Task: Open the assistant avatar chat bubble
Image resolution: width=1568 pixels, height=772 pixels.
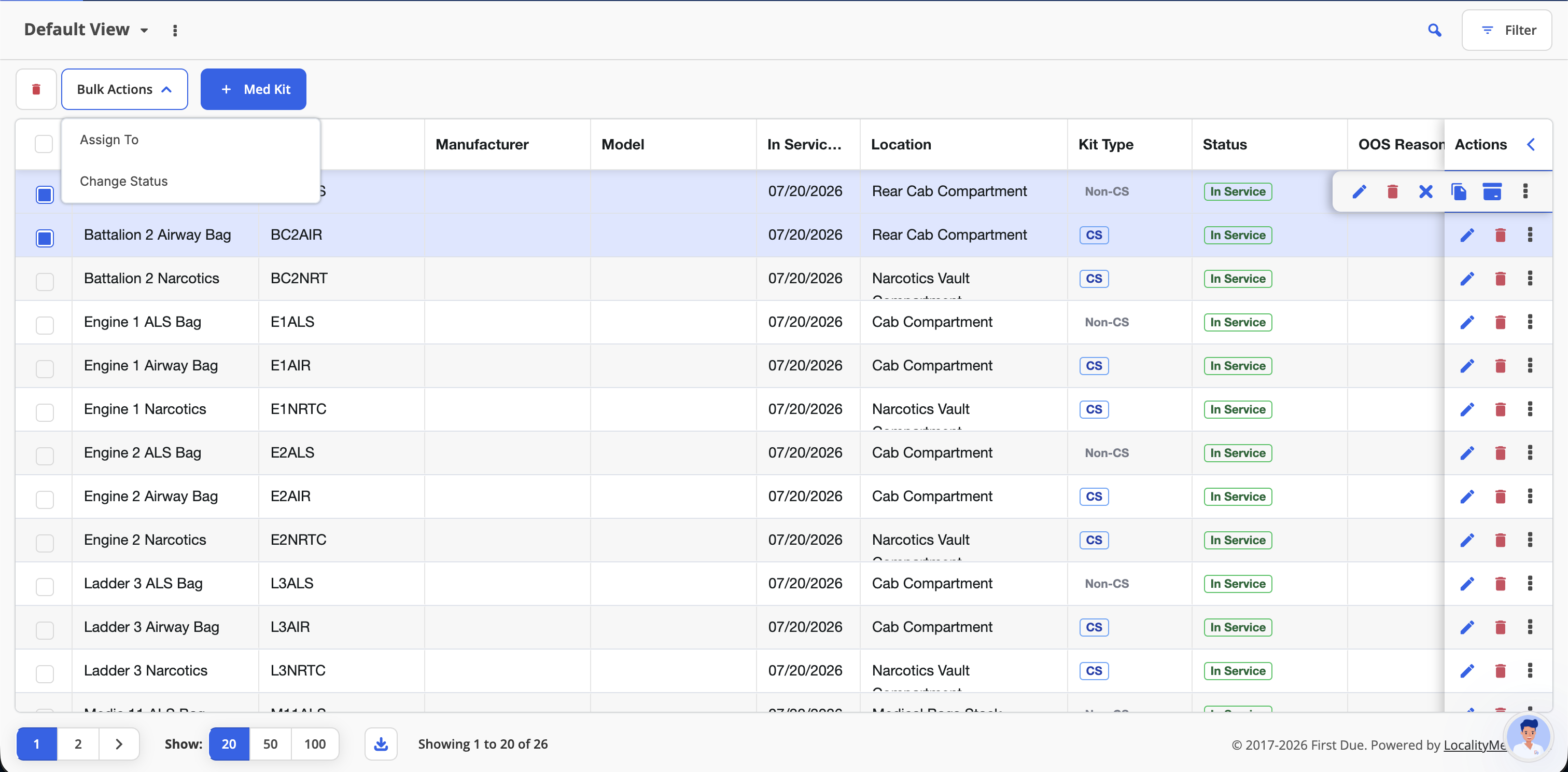Action: point(1528,737)
